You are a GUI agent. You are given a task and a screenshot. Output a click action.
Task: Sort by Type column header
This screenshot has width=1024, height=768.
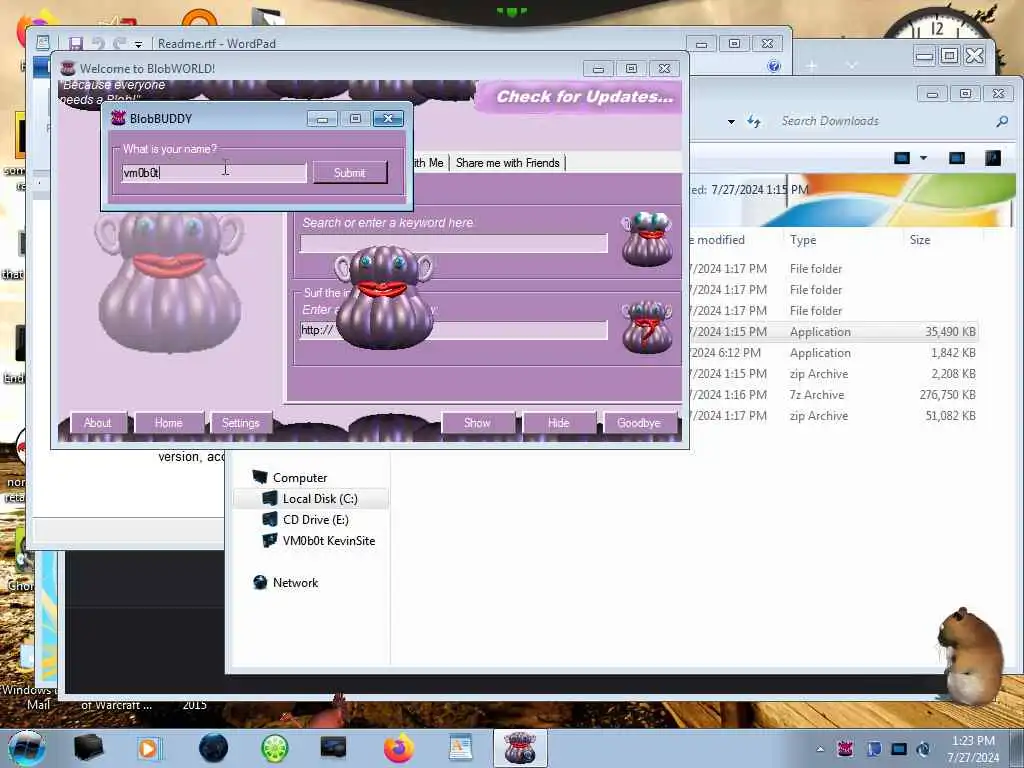point(803,240)
